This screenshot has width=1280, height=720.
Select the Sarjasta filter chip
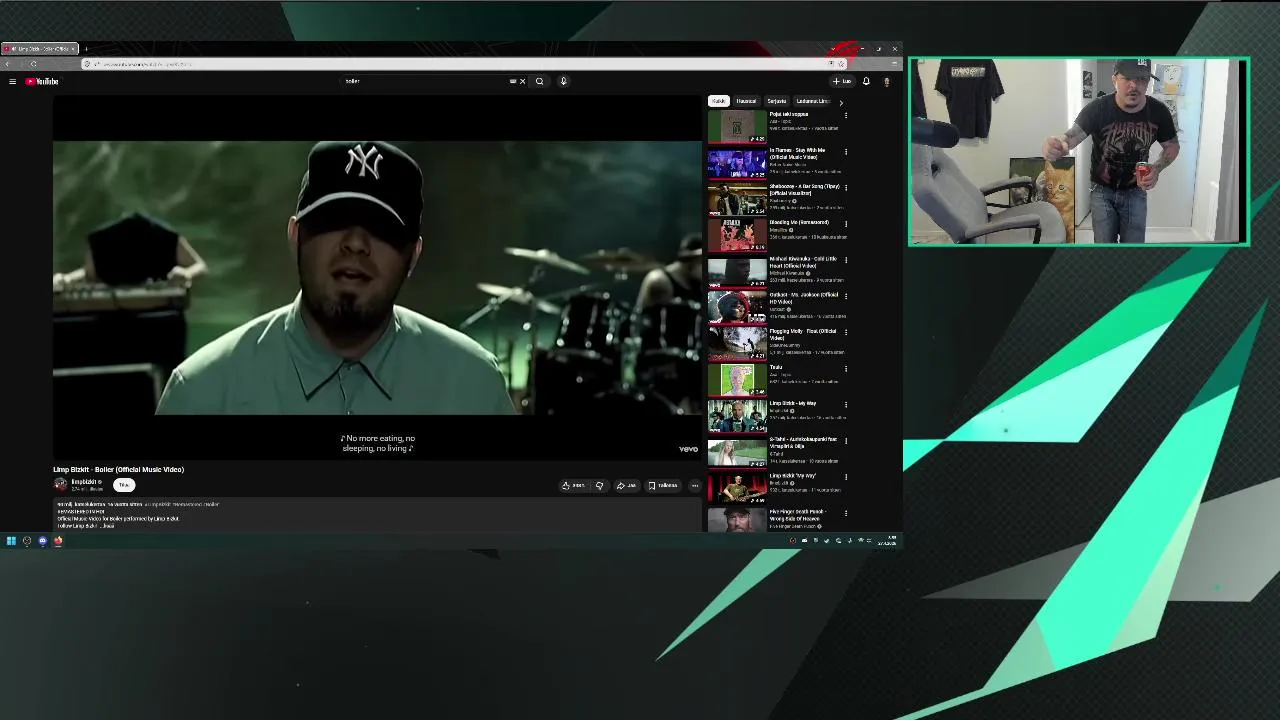click(777, 101)
